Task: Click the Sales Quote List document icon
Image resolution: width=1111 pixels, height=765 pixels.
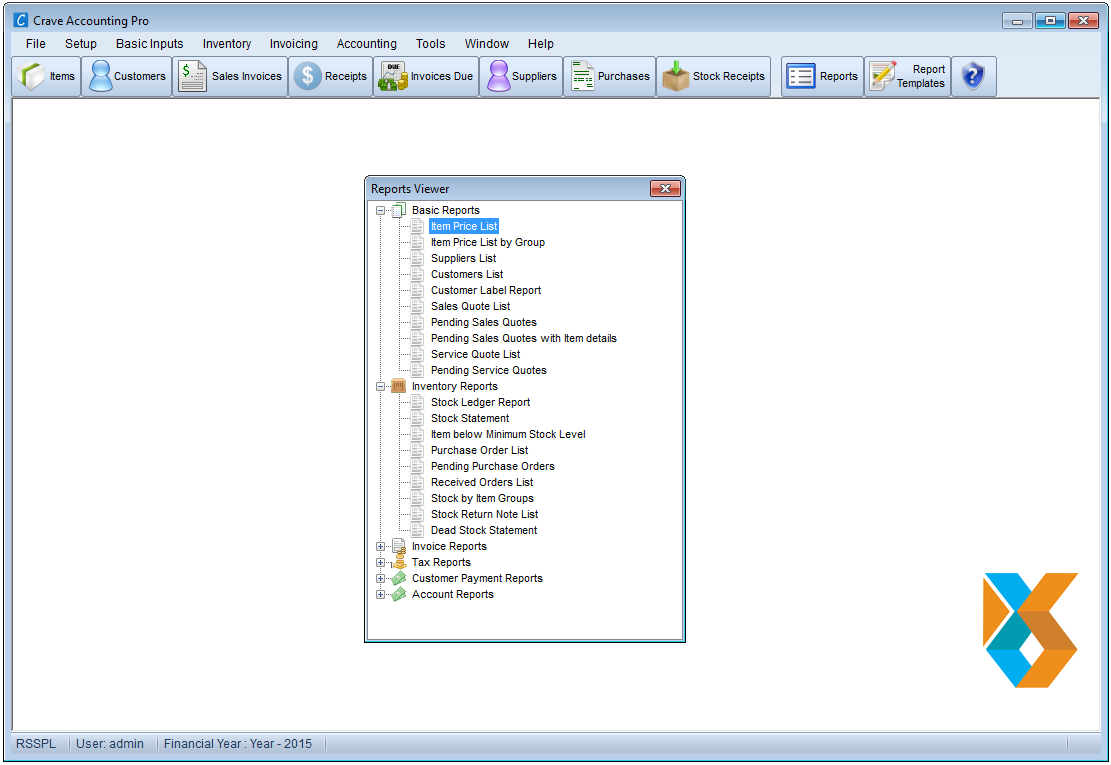Action: click(x=417, y=307)
